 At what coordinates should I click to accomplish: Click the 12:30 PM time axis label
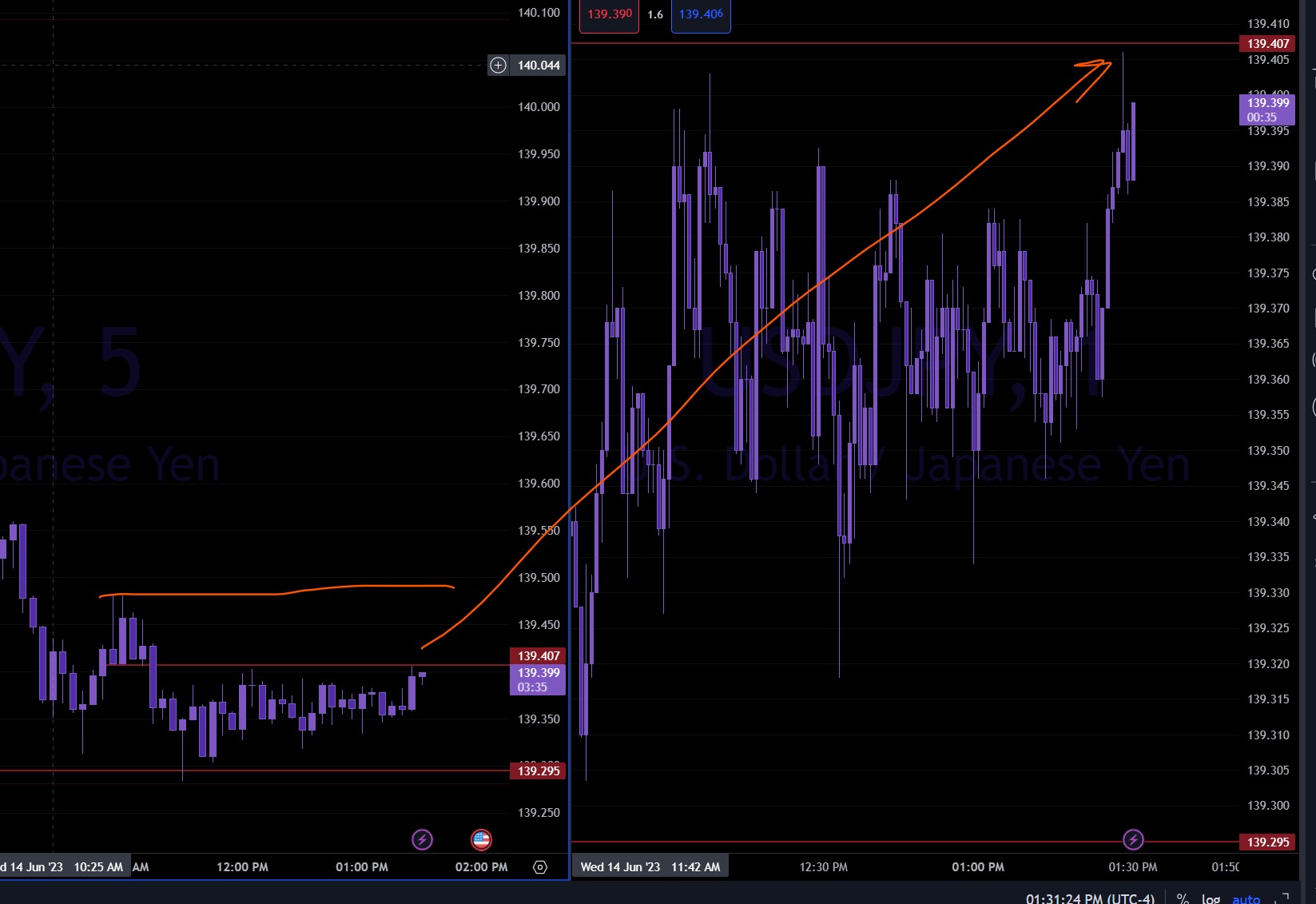point(824,867)
